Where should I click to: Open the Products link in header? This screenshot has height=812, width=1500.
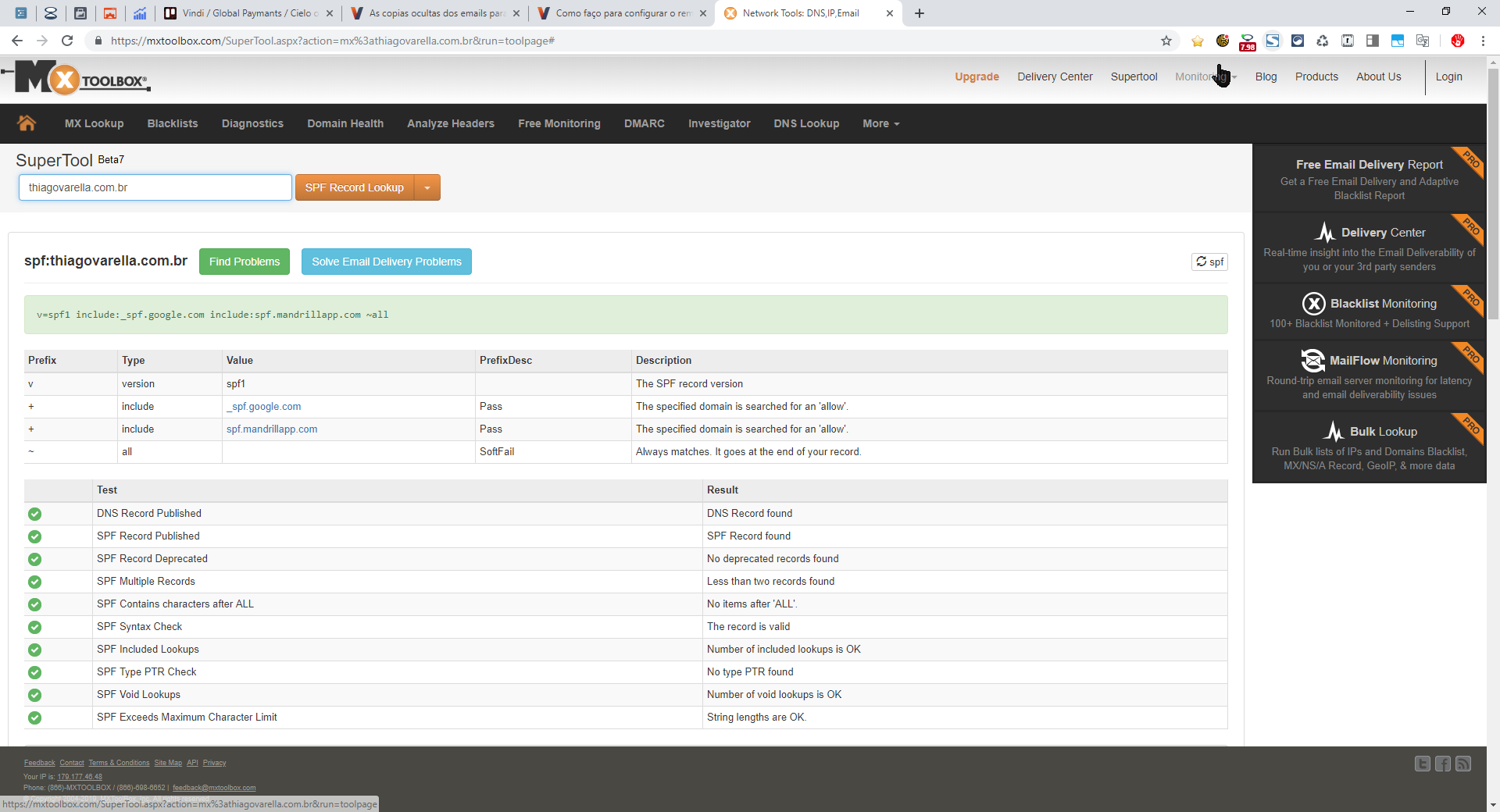(1316, 77)
